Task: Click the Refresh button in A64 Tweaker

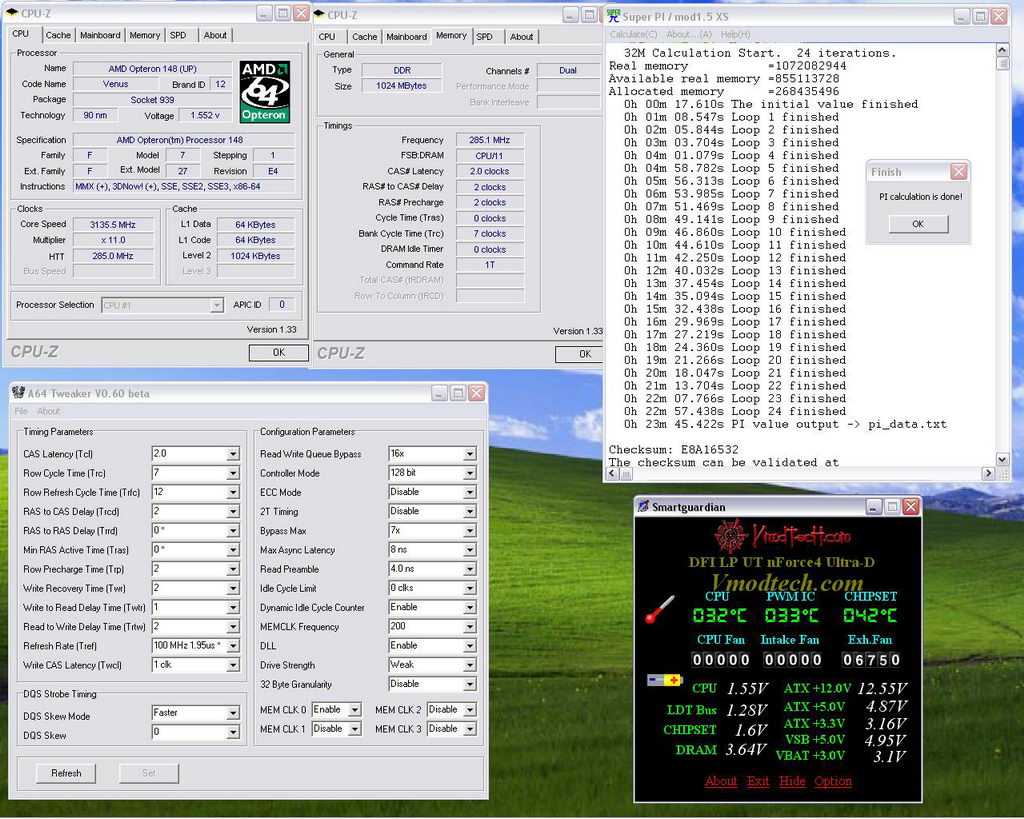Action: (66, 773)
